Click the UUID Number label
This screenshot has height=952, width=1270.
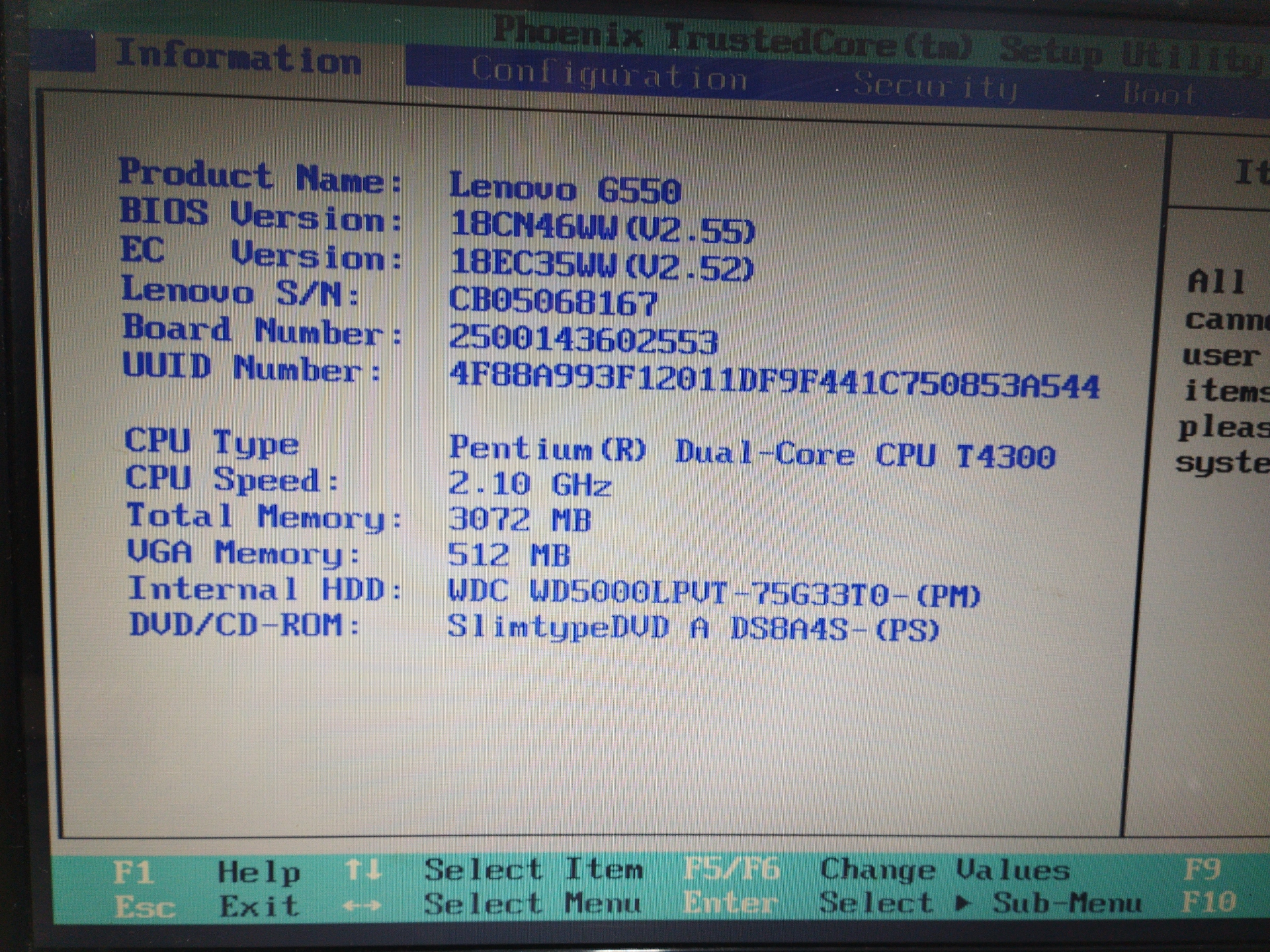[253, 368]
